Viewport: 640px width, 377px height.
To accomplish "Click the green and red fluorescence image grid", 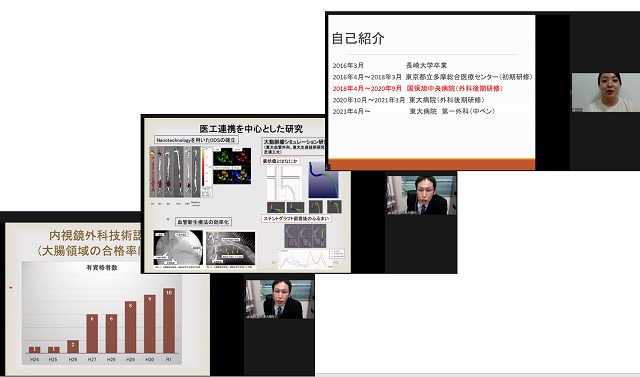I will [x=232, y=166].
